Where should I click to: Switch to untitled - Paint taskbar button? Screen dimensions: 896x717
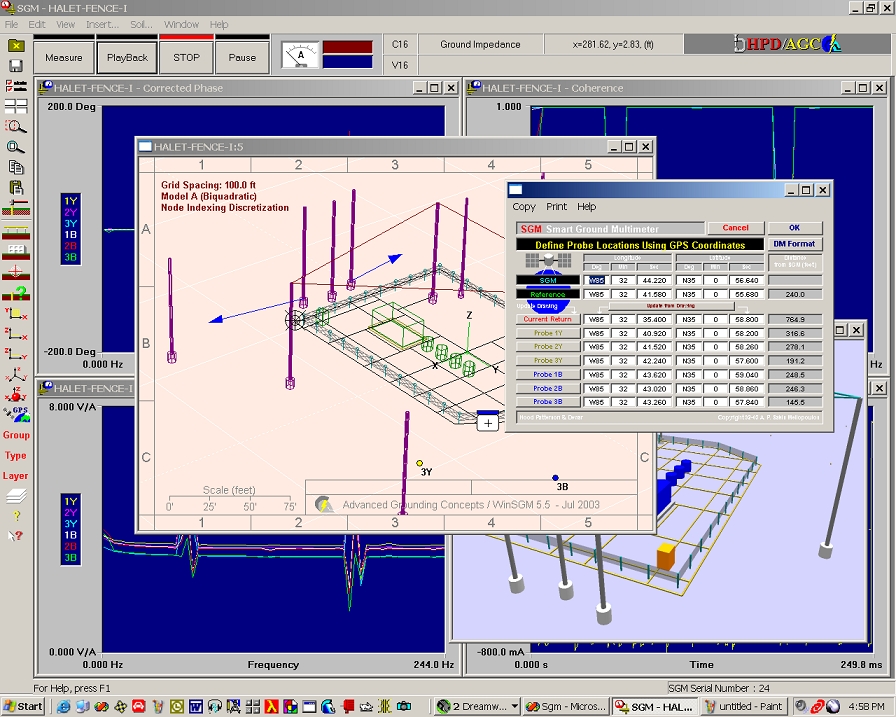point(744,707)
